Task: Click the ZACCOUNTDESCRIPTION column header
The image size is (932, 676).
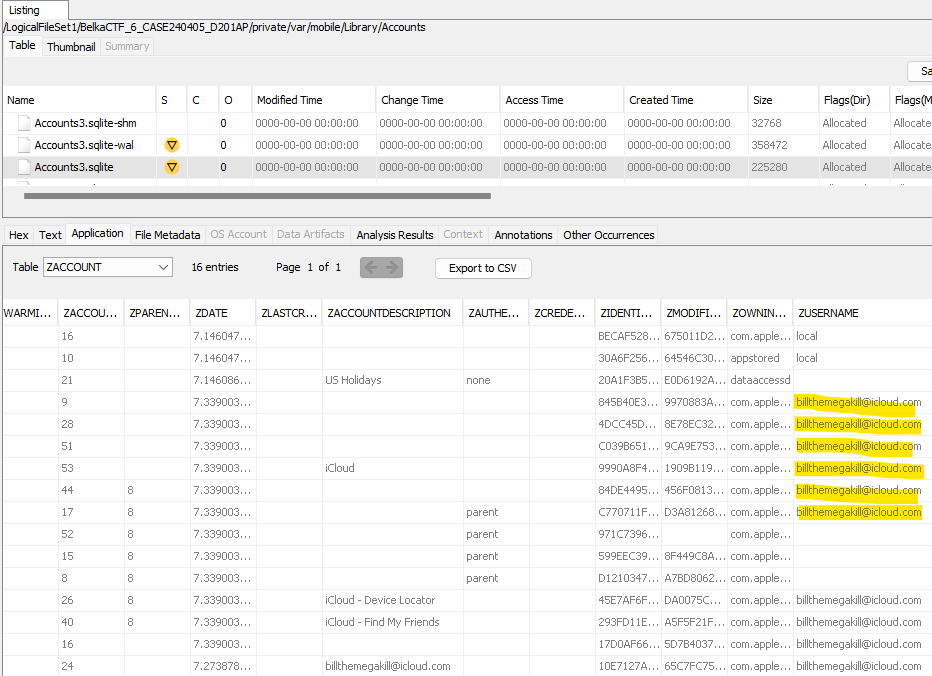Action: 392,313
